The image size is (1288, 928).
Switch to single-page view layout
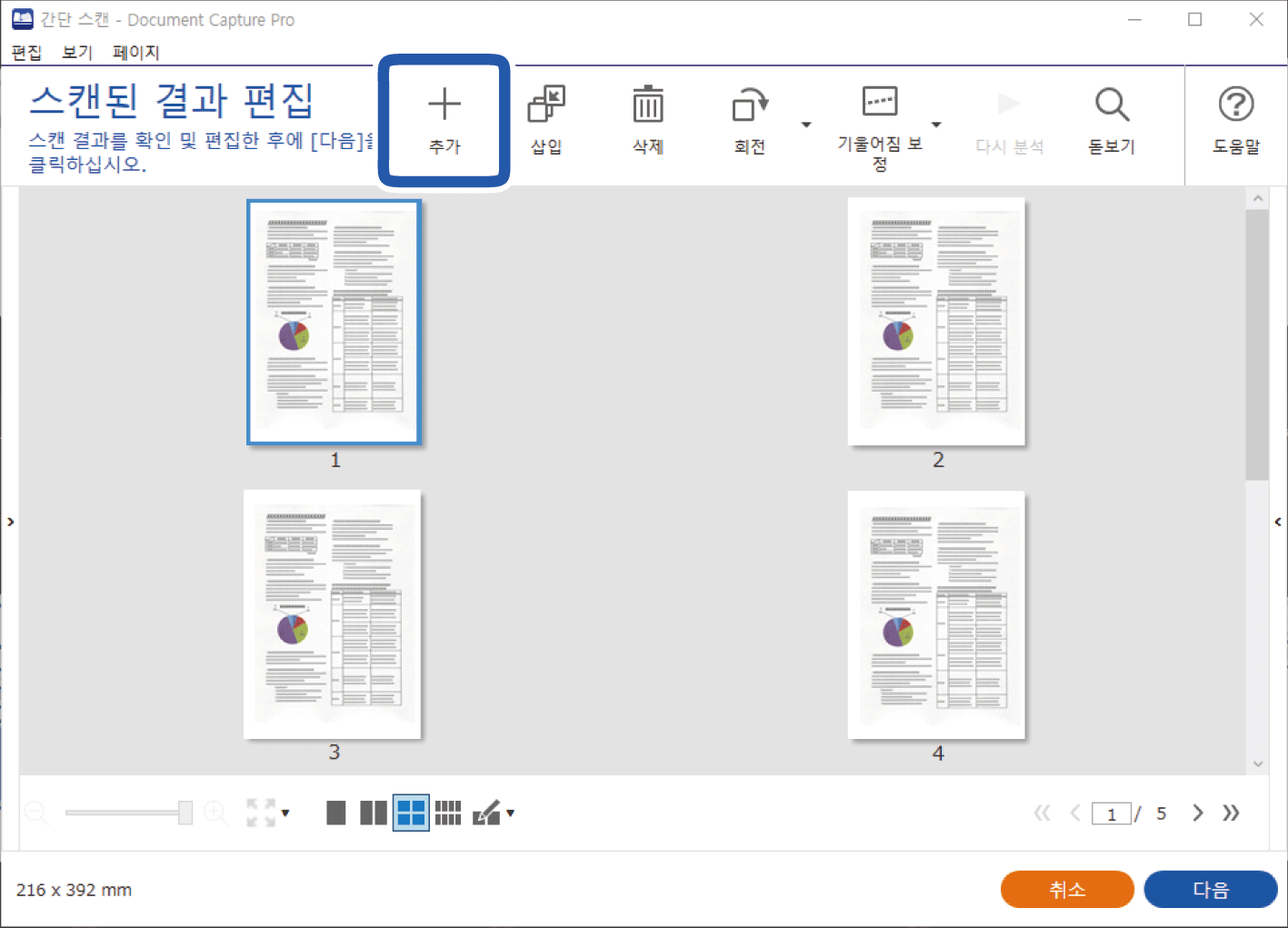336,813
